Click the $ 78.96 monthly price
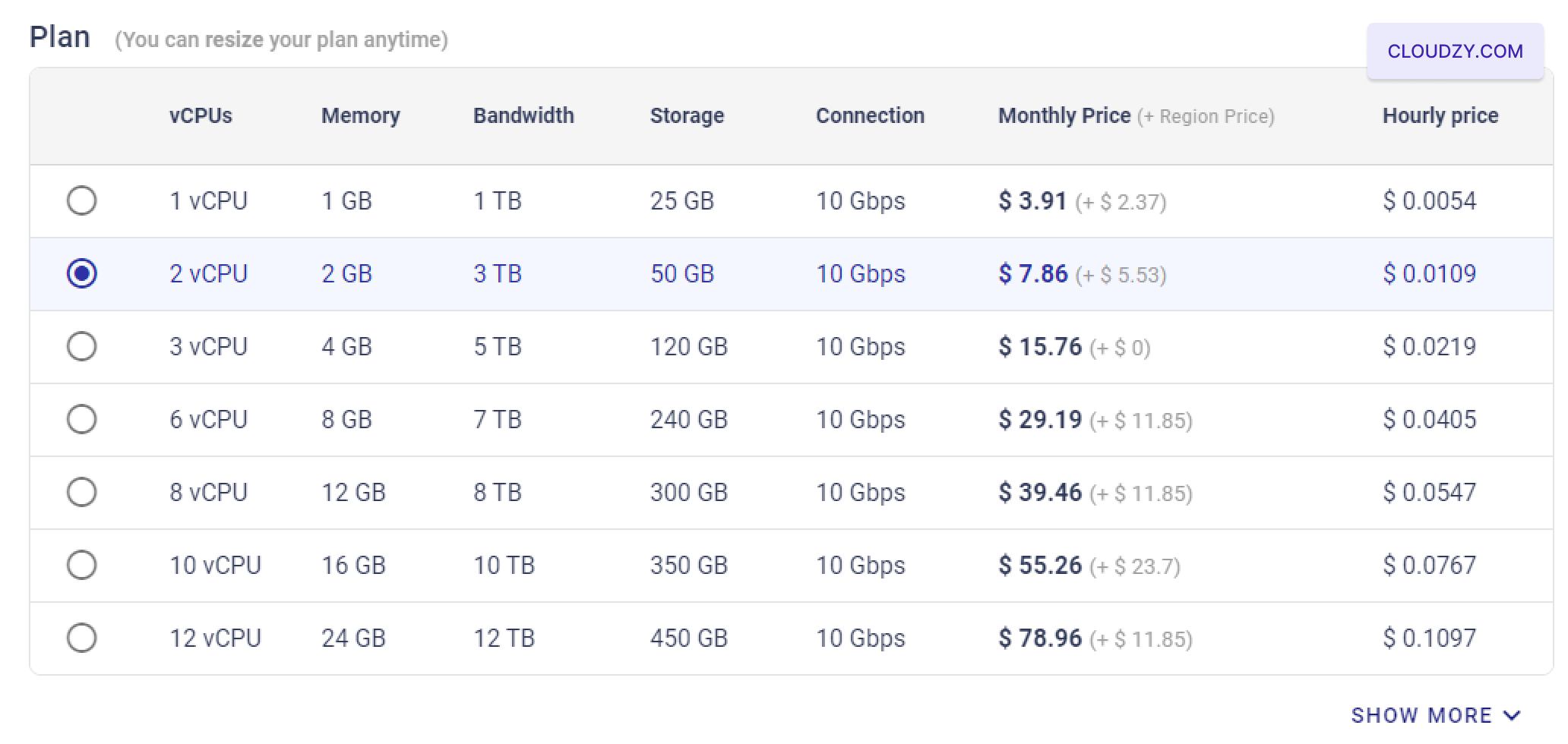Viewport: 1568px width, 744px height. [1040, 638]
